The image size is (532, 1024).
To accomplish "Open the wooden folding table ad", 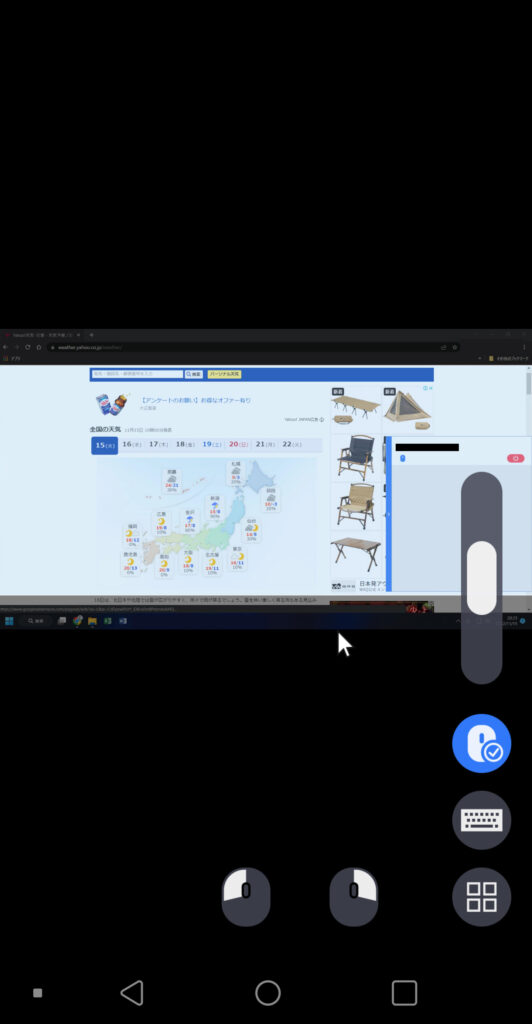I will (356, 554).
